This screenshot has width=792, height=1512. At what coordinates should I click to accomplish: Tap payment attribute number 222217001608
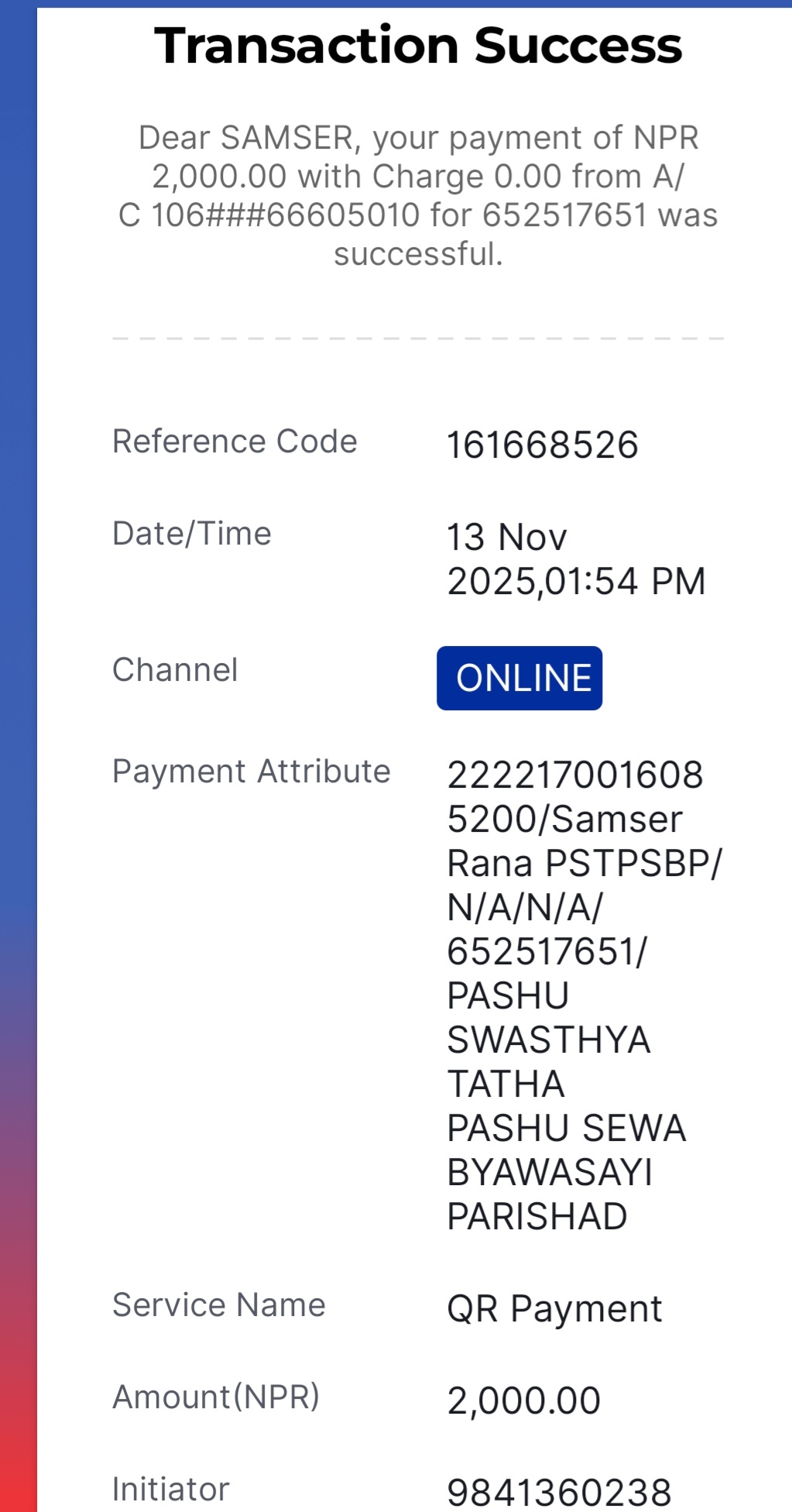(x=575, y=775)
